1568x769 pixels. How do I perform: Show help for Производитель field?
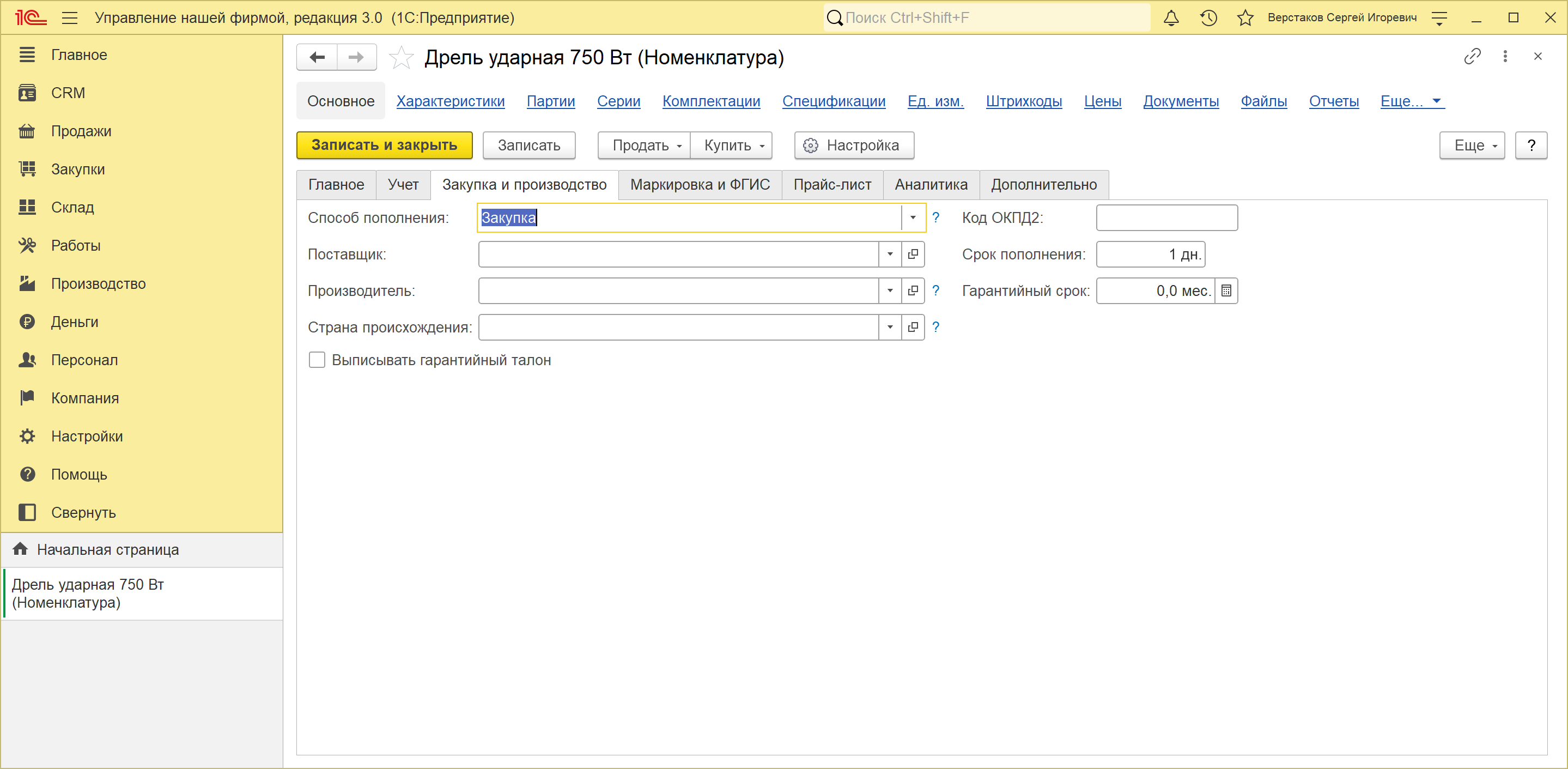(x=935, y=291)
